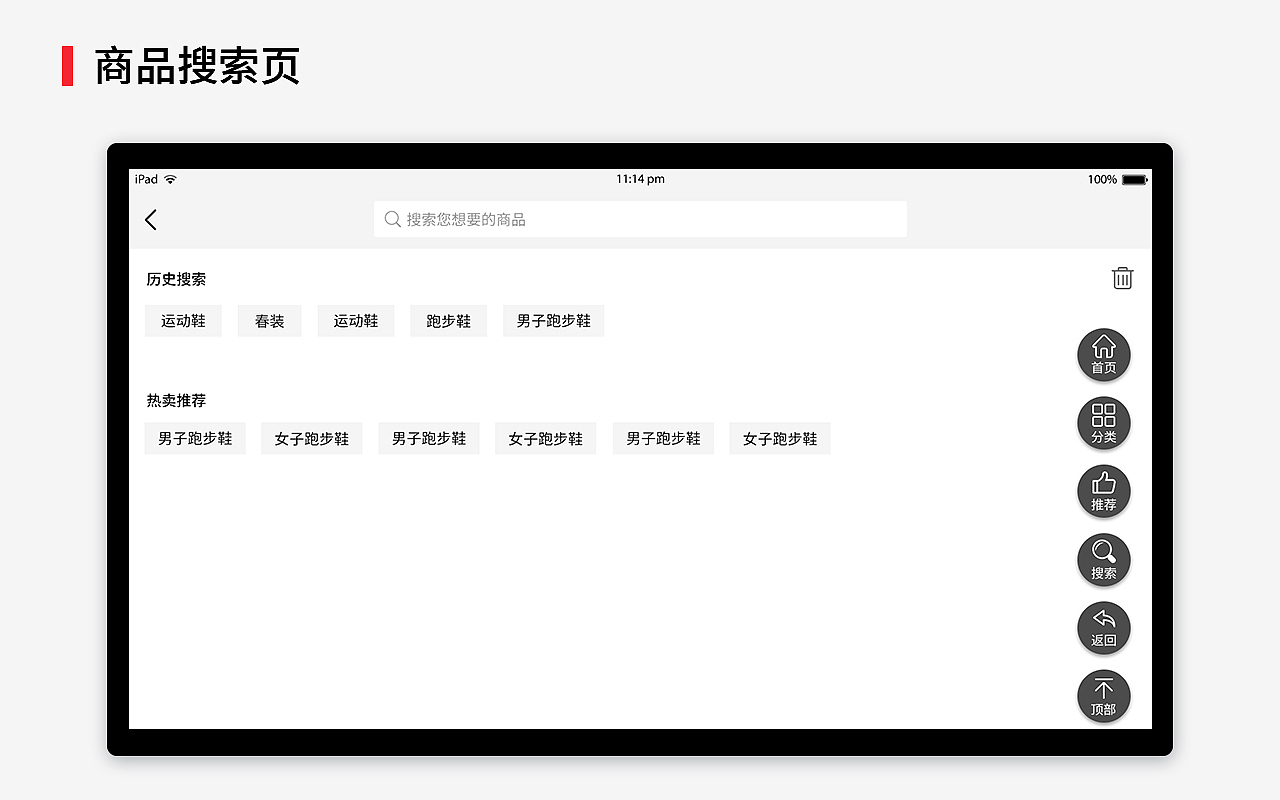
Task: Click the last 女子跑步鞋 recommendation tag
Action: [779, 438]
